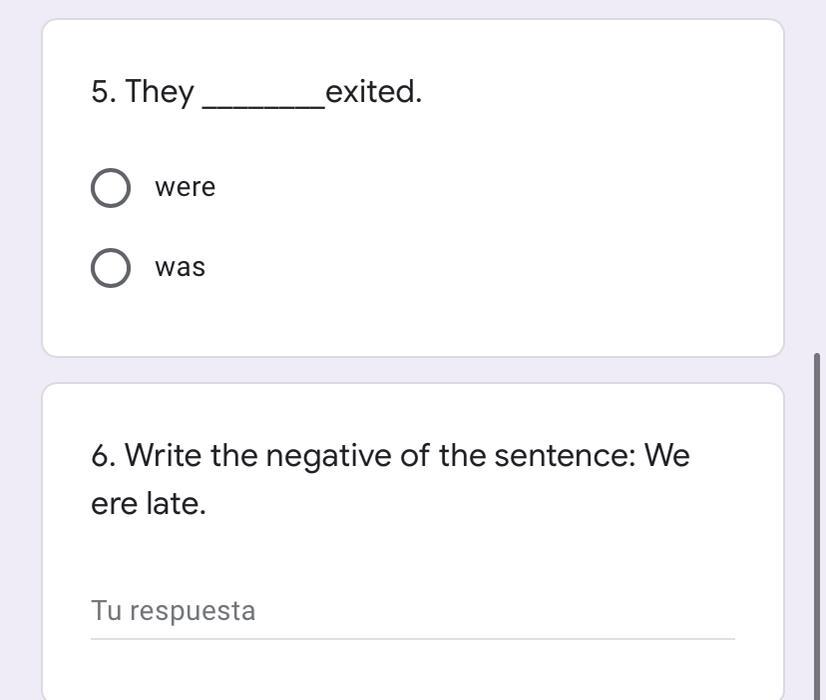Screen dimensions: 826x700
Task: Click the "ere late." text line
Action: pyautogui.click(x=148, y=504)
